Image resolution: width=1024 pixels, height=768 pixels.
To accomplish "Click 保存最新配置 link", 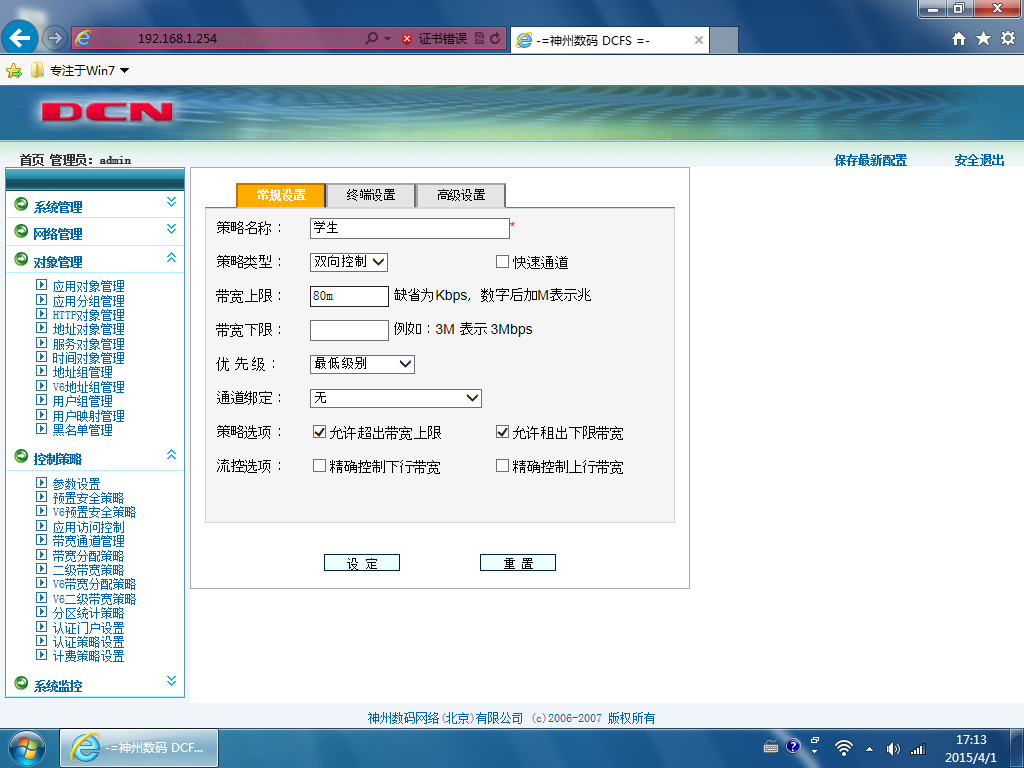I will (871, 160).
